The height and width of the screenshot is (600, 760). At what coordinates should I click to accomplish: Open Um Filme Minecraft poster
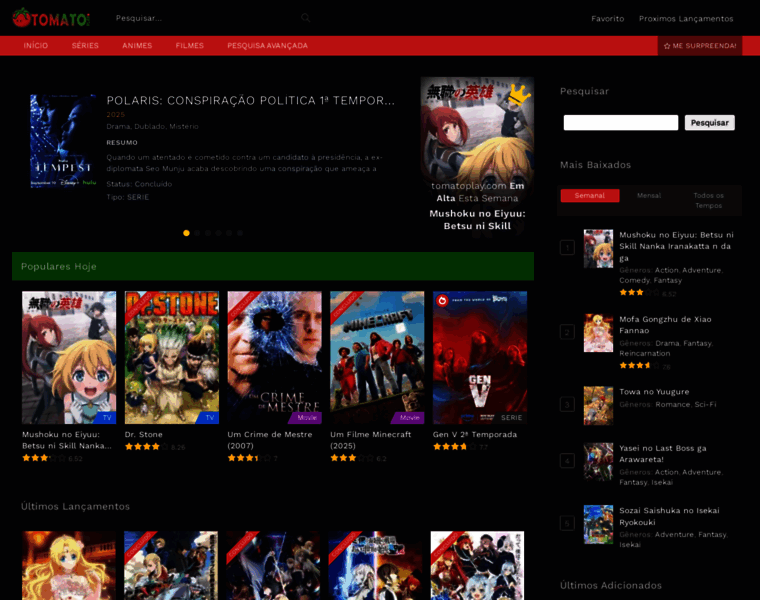tap(377, 358)
